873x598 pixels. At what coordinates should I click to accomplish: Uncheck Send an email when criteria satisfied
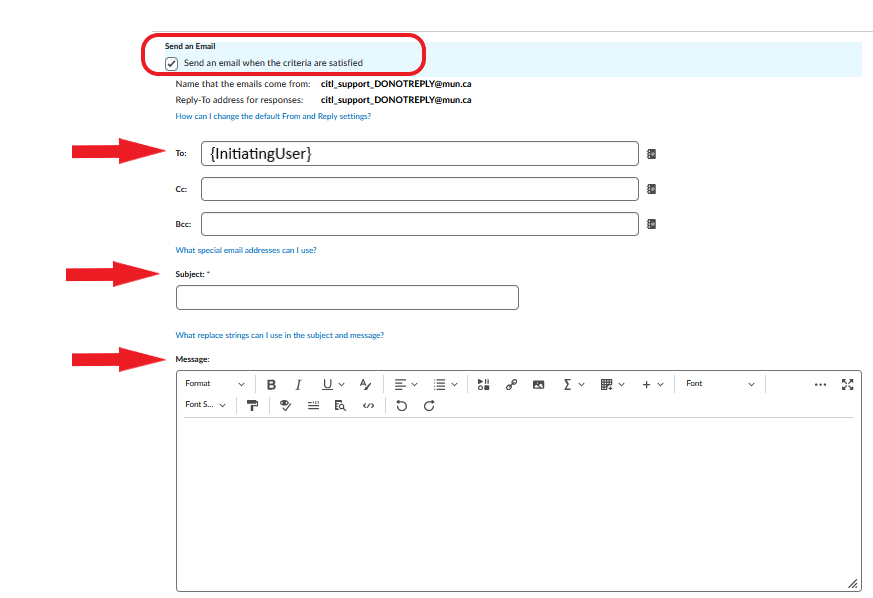point(171,63)
